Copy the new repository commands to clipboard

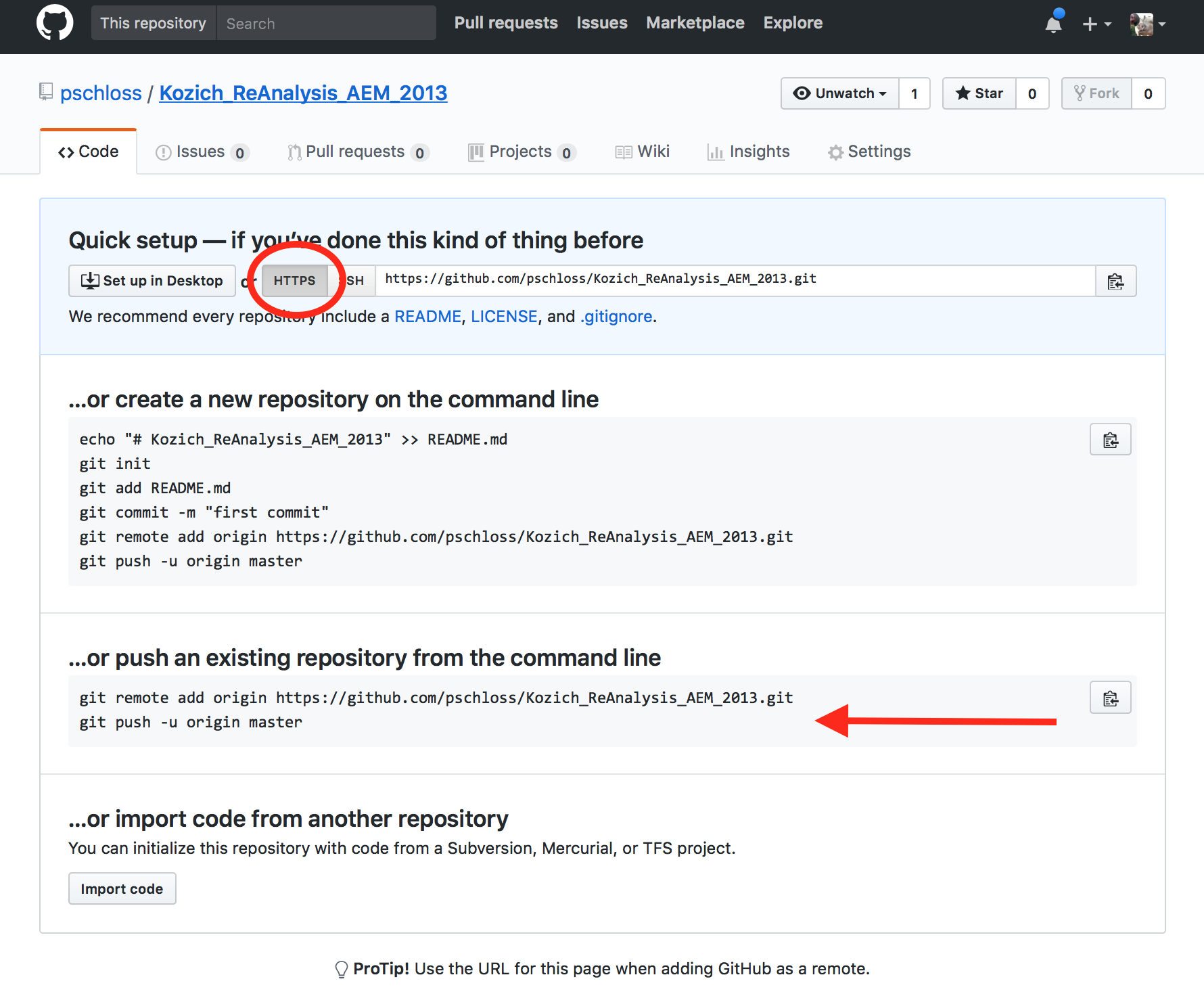click(1110, 440)
